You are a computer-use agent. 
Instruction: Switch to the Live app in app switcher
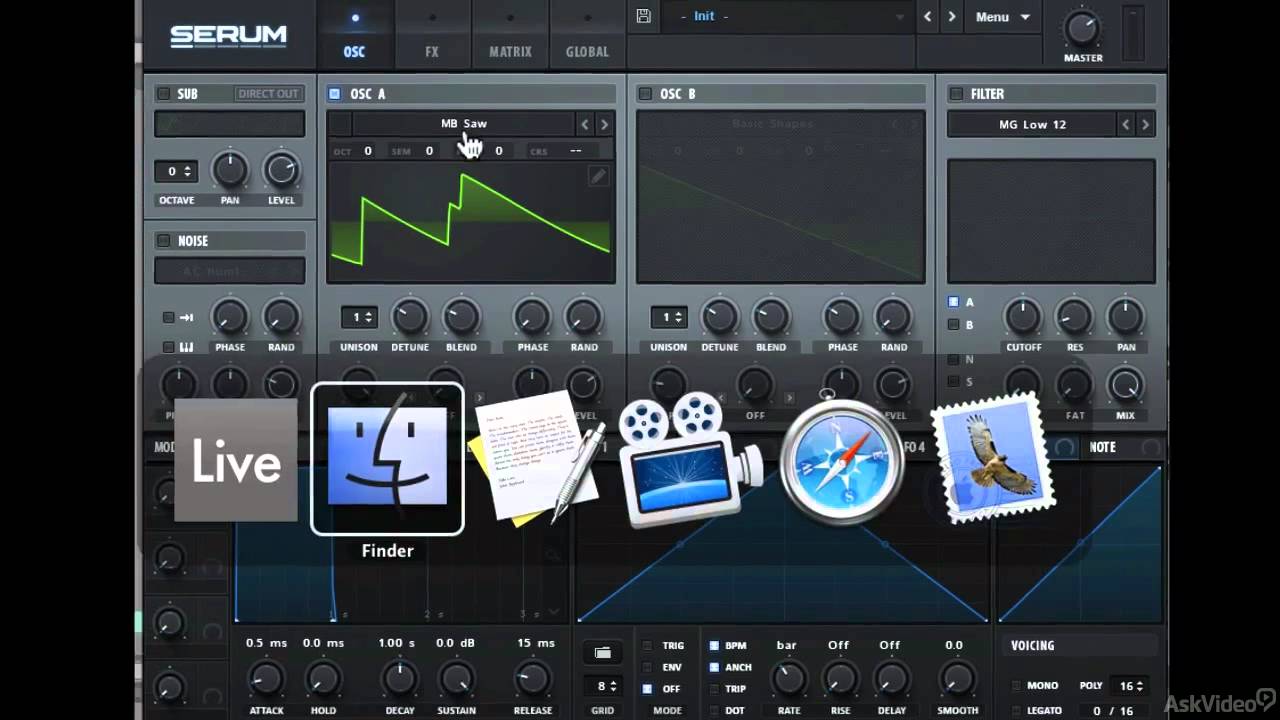pyautogui.click(x=236, y=460)
